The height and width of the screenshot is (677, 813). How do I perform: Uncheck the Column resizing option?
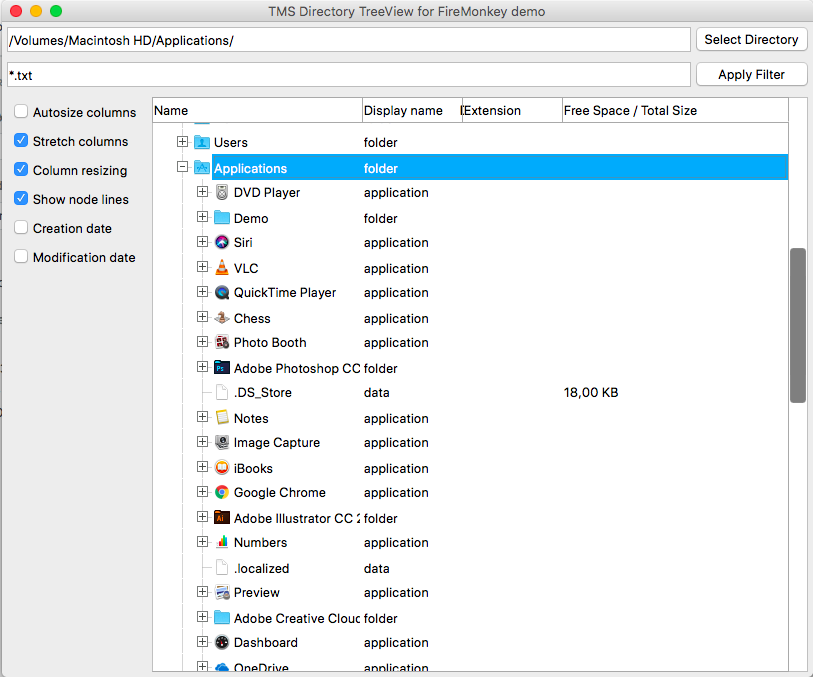[21, 170]
